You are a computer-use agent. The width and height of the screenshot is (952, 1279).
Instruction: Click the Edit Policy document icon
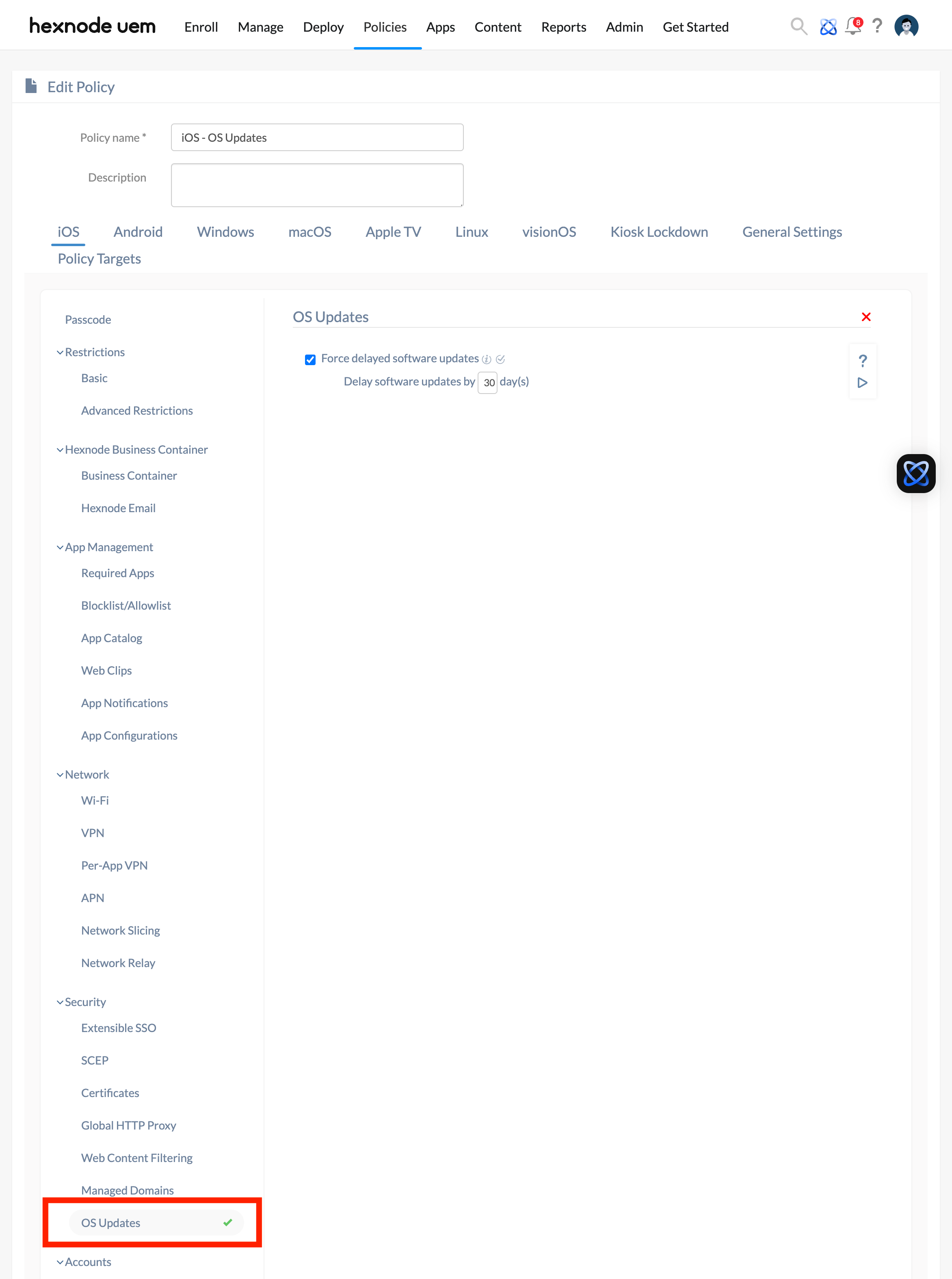click(31, 87)
